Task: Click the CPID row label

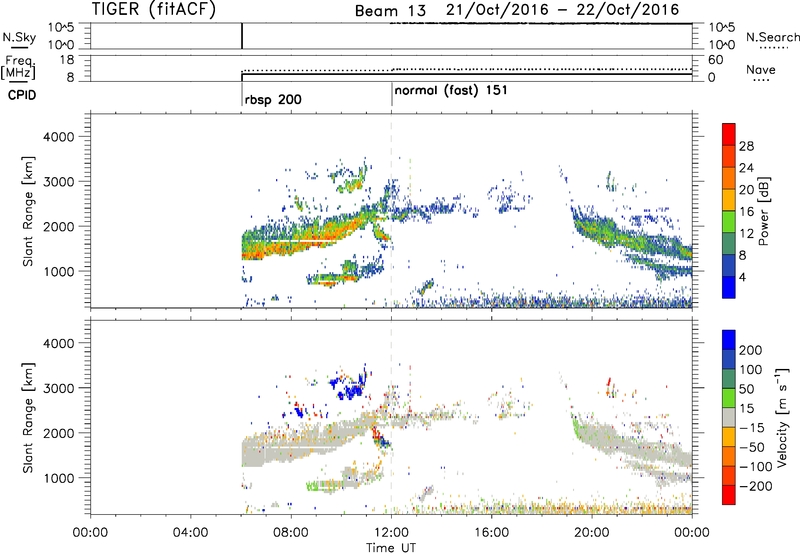Action: pyautogui.click(x=22, y=95)
